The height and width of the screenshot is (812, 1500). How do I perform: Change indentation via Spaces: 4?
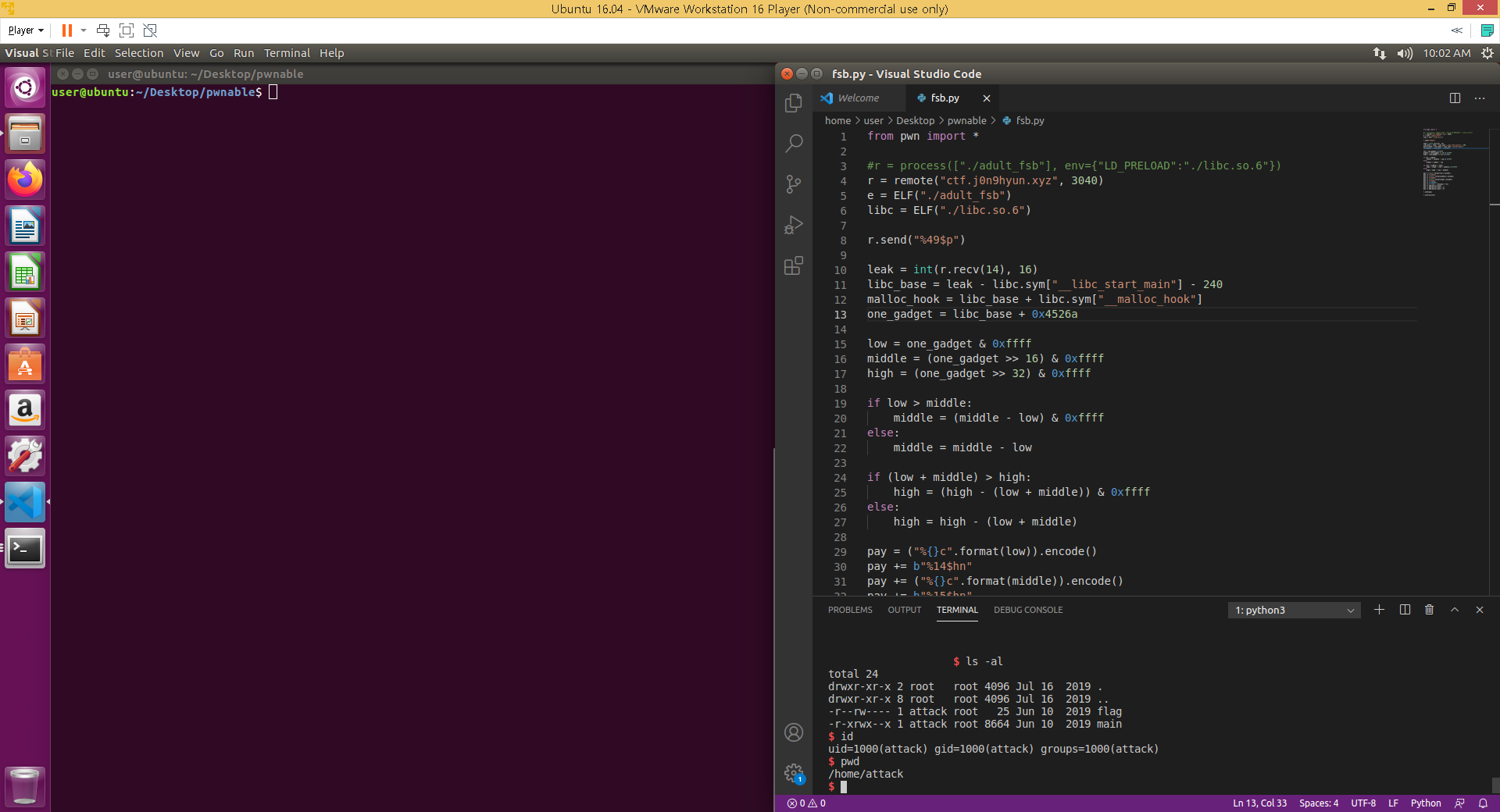coord(1319,803)
